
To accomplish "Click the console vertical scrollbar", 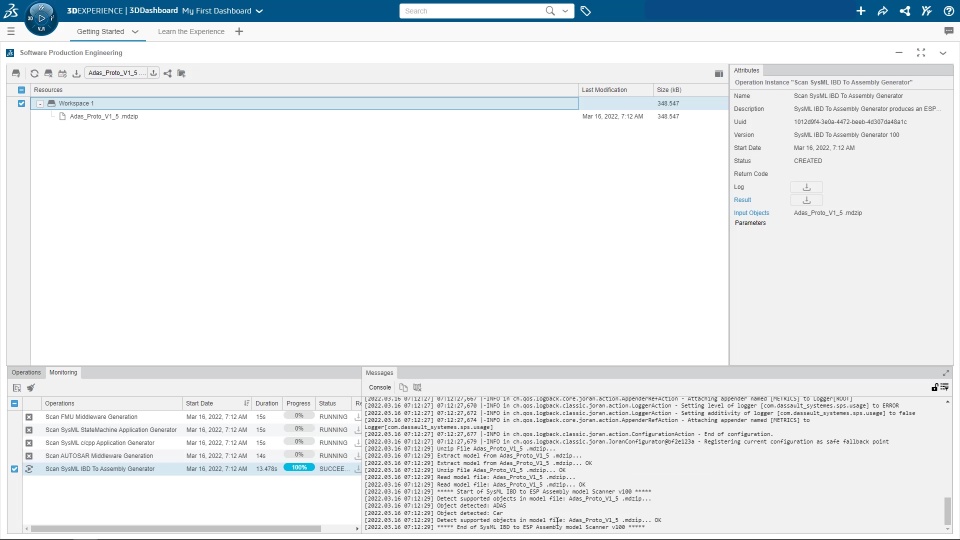I will (948, 511).
